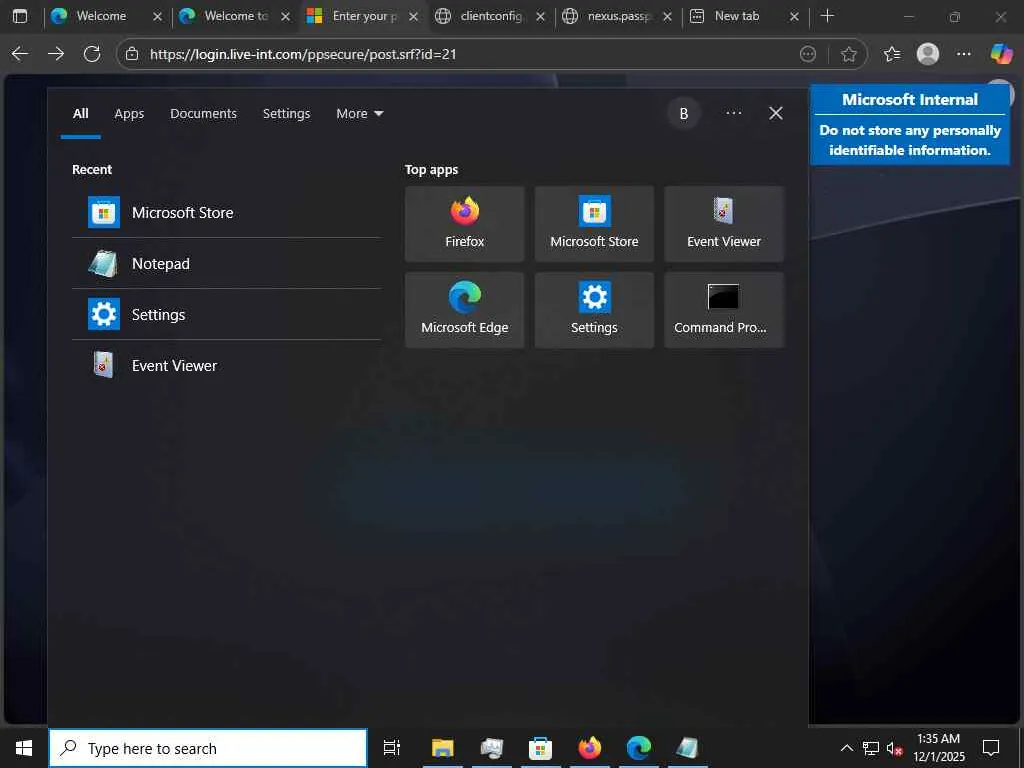This screenshot has width=1024, height=768.
Task: View site information lock icon
Action: point(132,54)
